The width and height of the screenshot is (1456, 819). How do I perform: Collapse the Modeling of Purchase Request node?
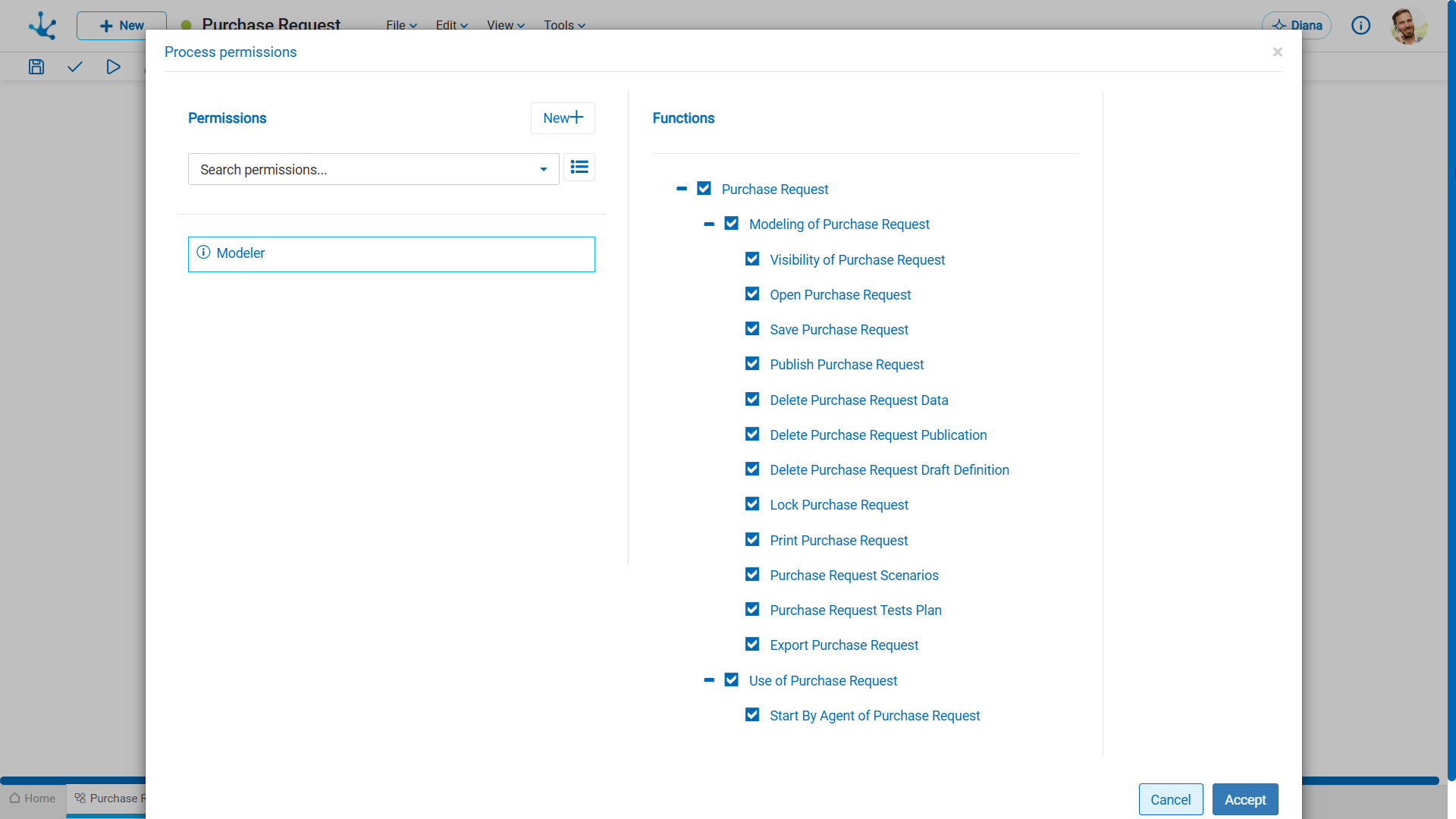[x=709, y=224]
